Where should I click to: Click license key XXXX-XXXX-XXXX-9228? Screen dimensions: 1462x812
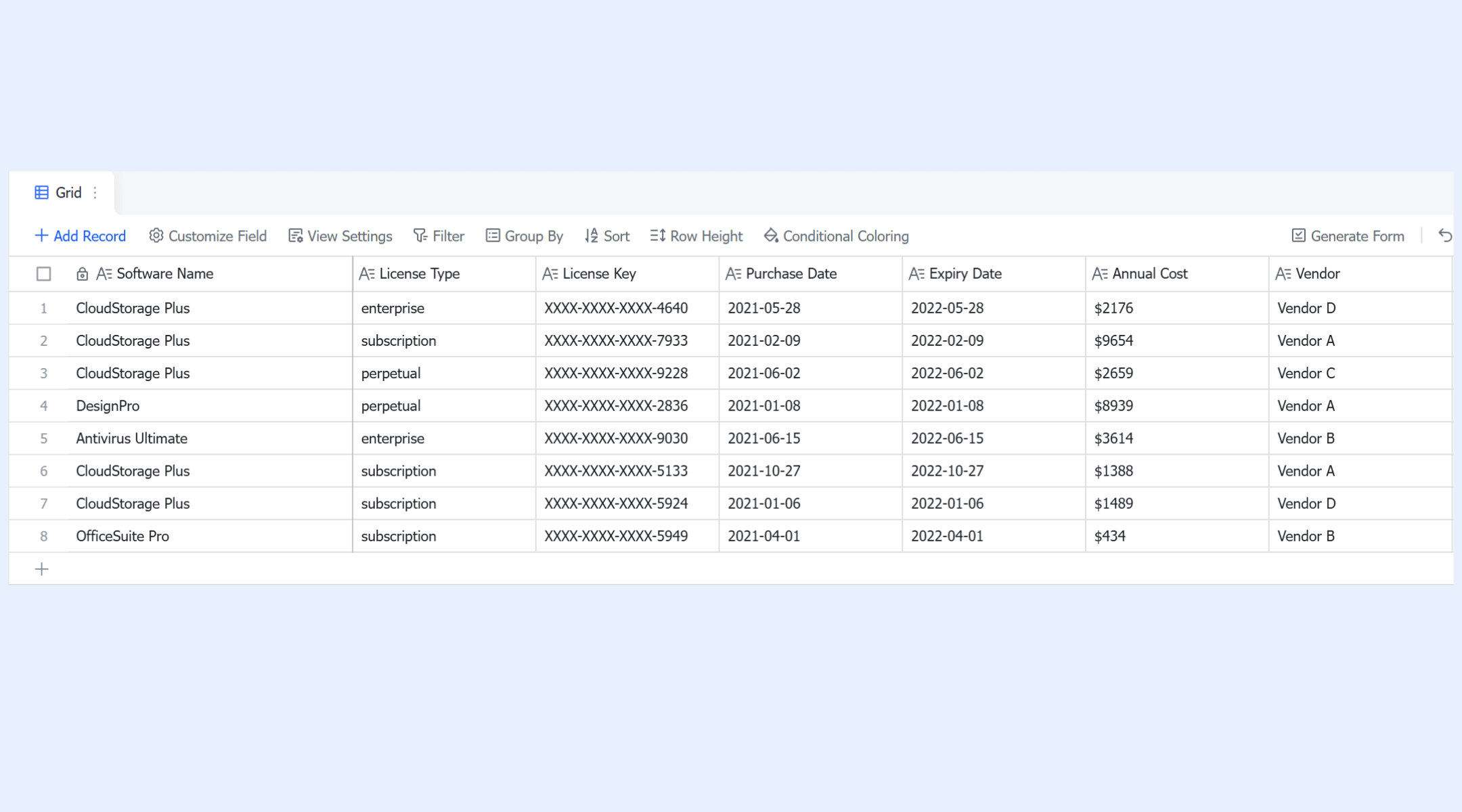pyautogui.click(x=627, y=374)
